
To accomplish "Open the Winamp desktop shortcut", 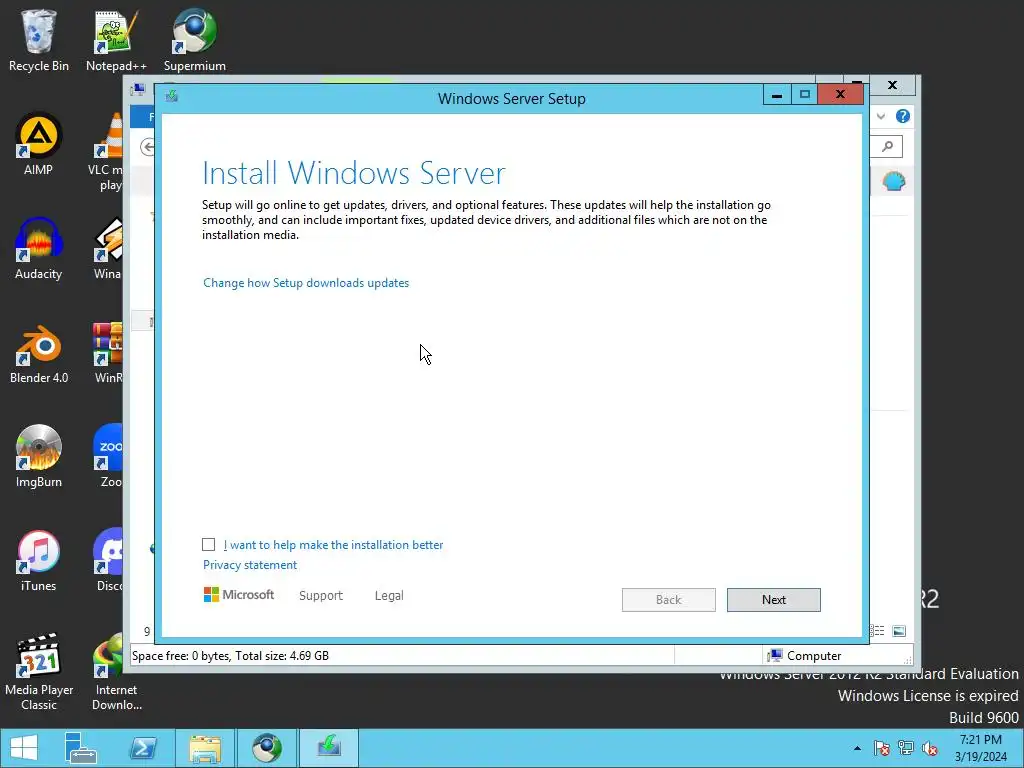I will pyautogui.click(x=108, y=248).
